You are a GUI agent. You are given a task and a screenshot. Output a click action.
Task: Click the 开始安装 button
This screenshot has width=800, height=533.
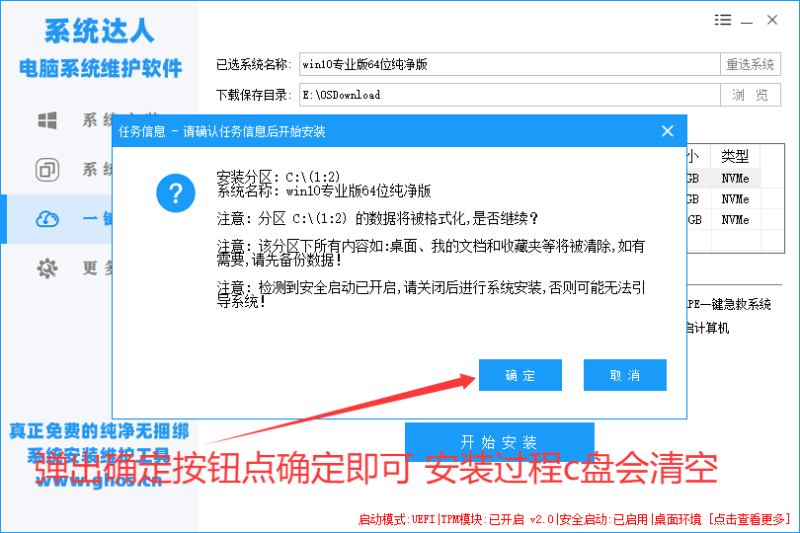coord(499,442)
